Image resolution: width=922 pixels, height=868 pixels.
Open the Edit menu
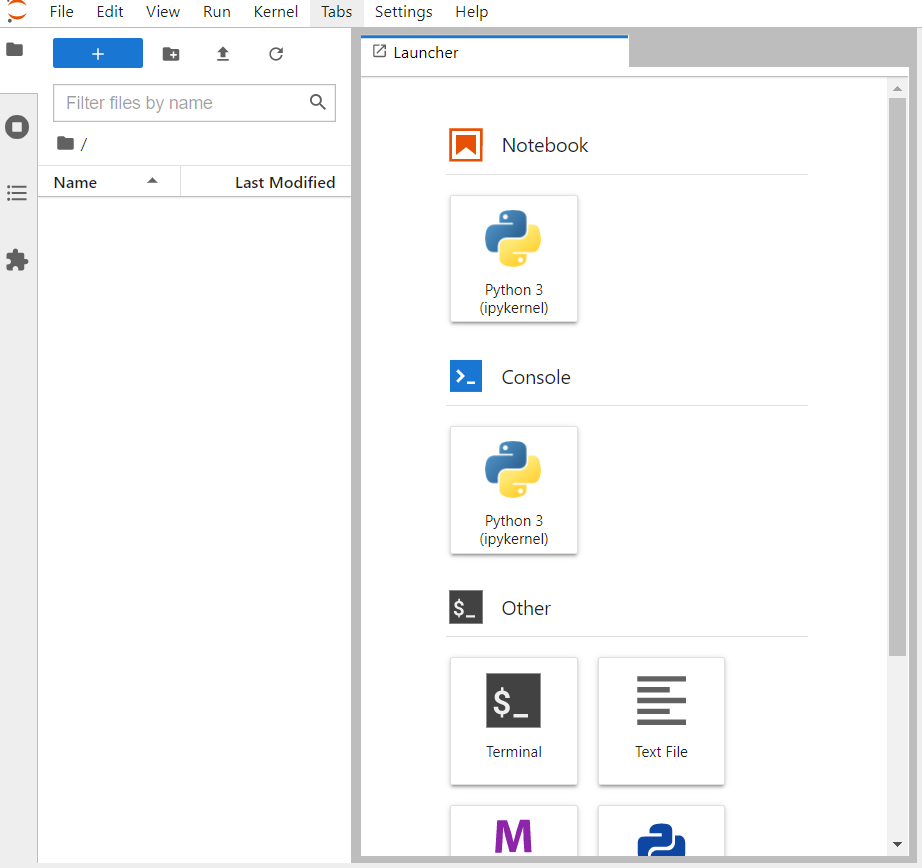tap(110, 12)
